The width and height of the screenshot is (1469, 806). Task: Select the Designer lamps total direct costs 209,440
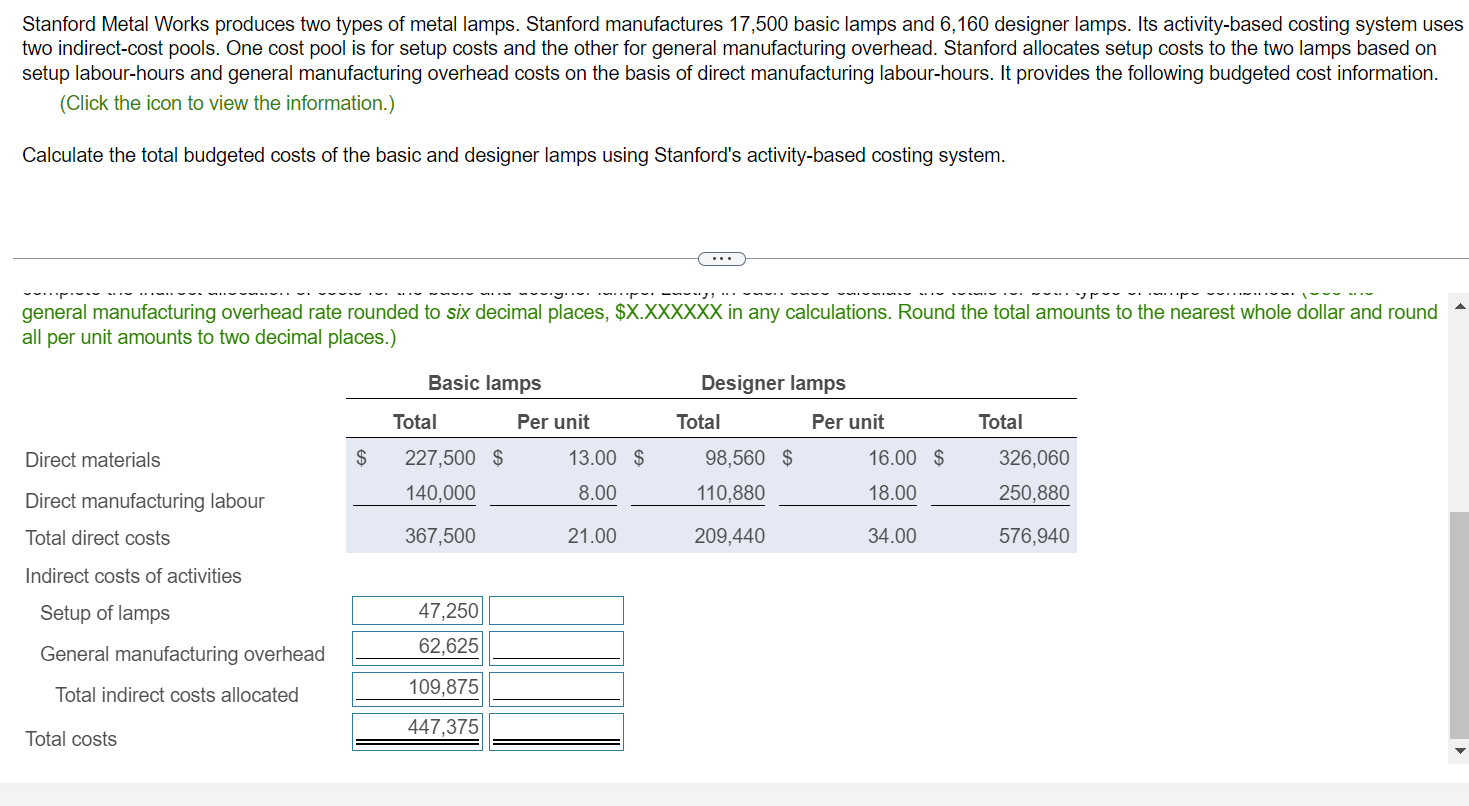(730, 536)
